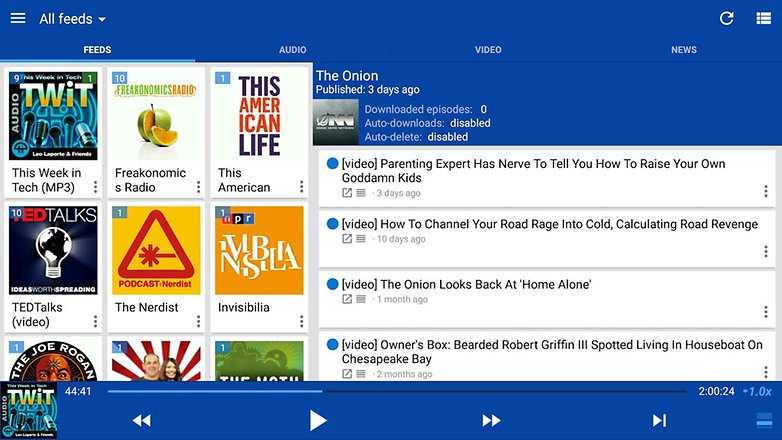Viewport: 782px width, 440px height.
Task: Click Auto-delete: disabled setting
Action: coord(416,137)
